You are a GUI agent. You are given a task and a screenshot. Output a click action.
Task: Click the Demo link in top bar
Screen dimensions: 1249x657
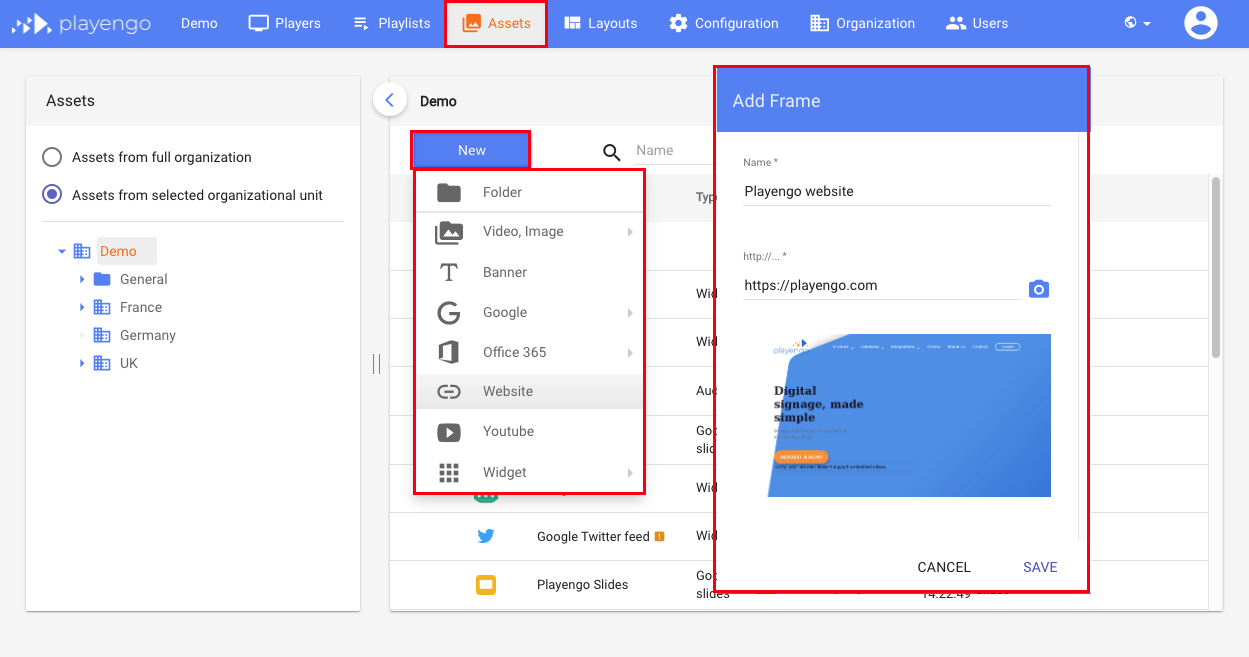click(199, 23)
